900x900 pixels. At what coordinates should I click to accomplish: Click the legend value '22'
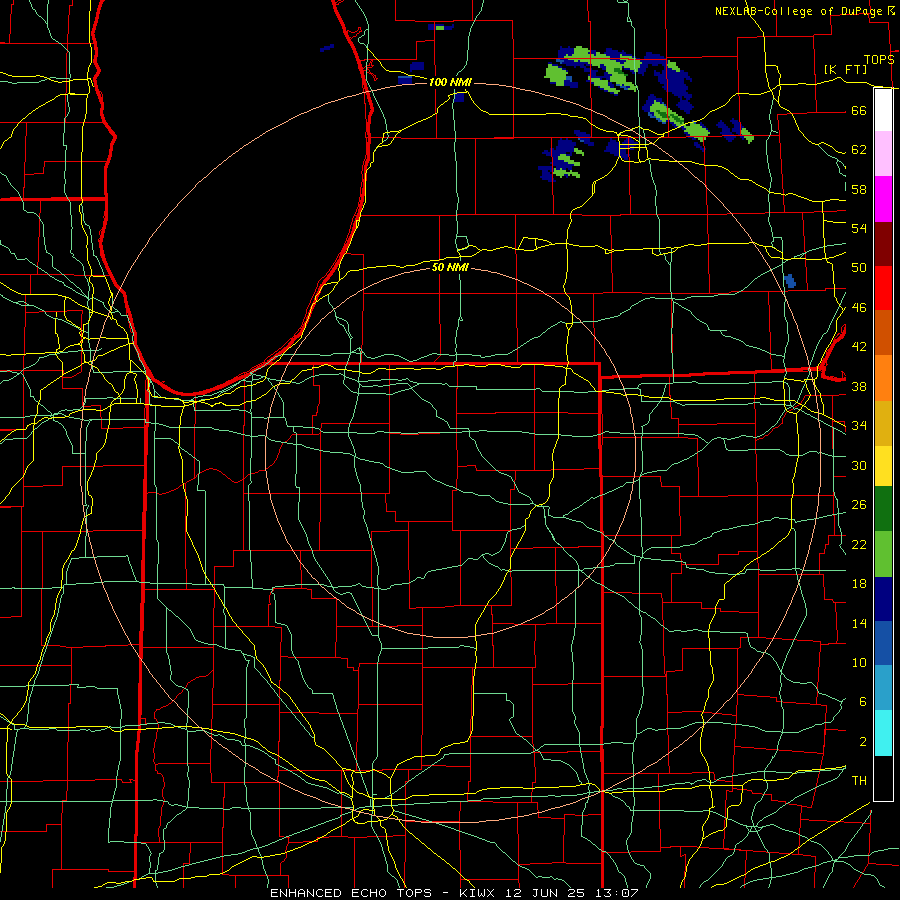(859, 544)
